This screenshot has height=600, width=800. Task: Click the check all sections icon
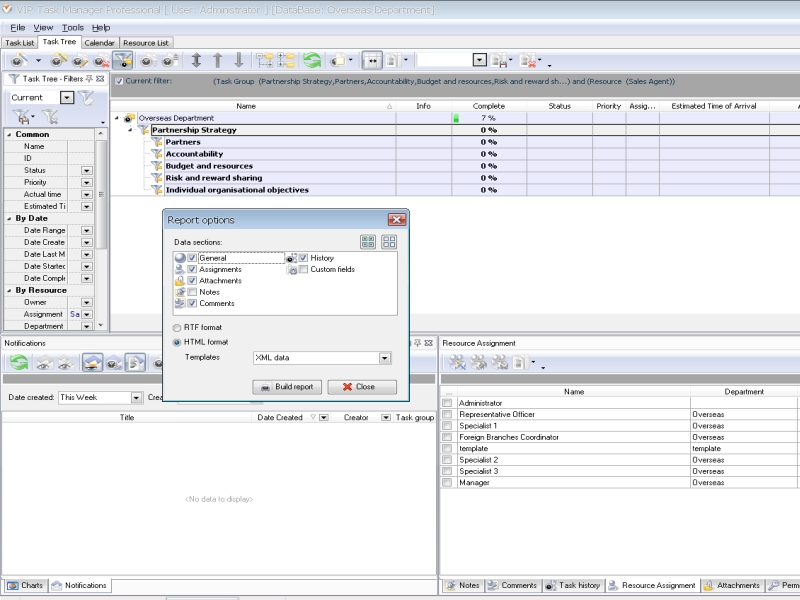[x=368, y=241]
